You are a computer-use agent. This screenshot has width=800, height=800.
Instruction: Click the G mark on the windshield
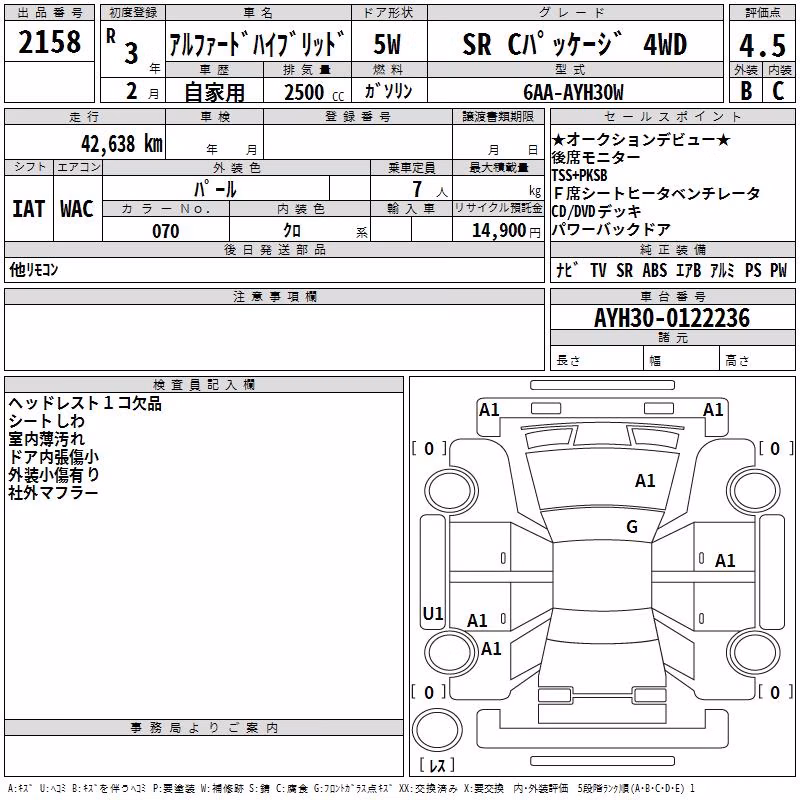click(632, 526)
